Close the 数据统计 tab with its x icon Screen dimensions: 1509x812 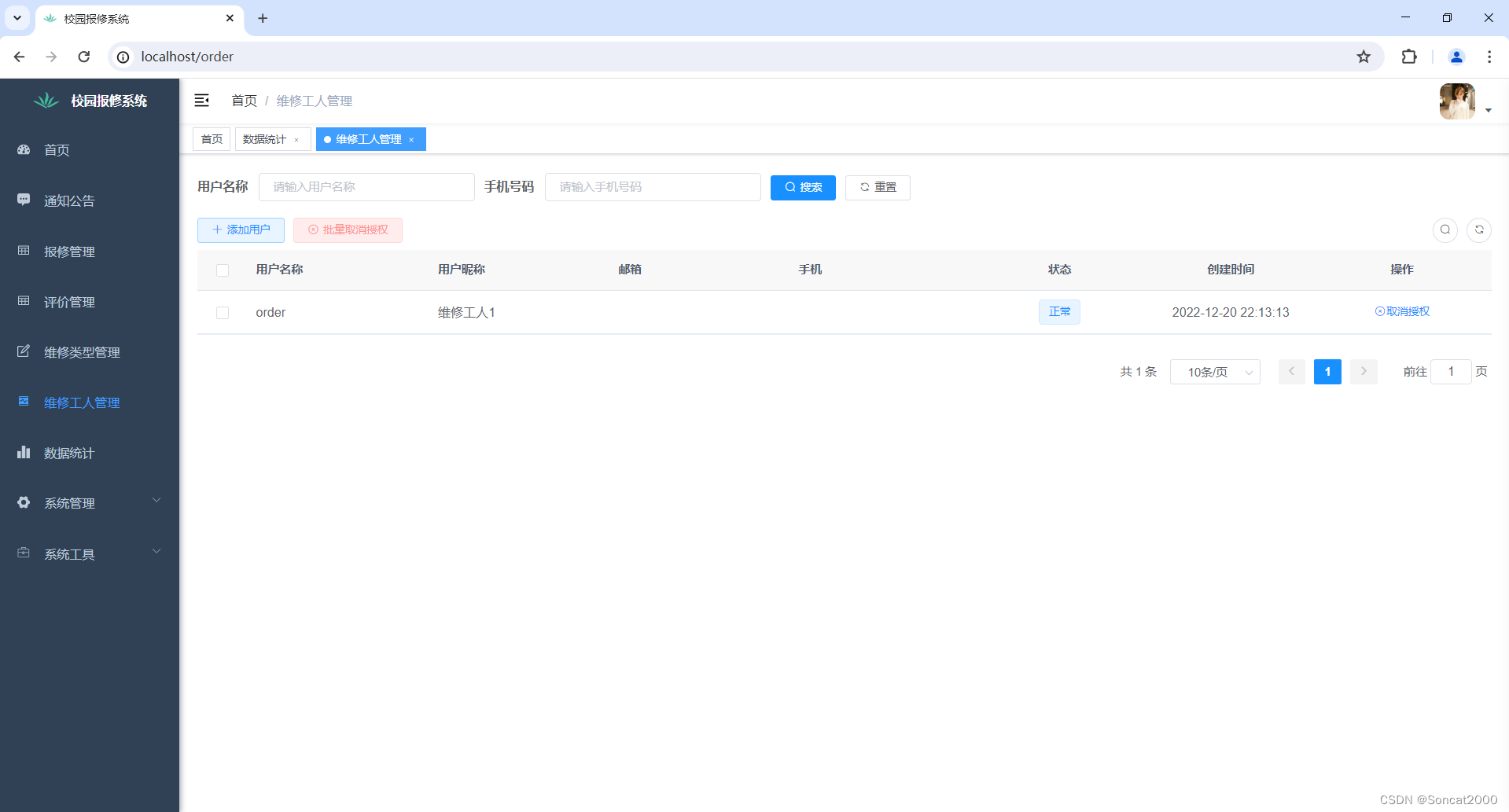point(296,140)
